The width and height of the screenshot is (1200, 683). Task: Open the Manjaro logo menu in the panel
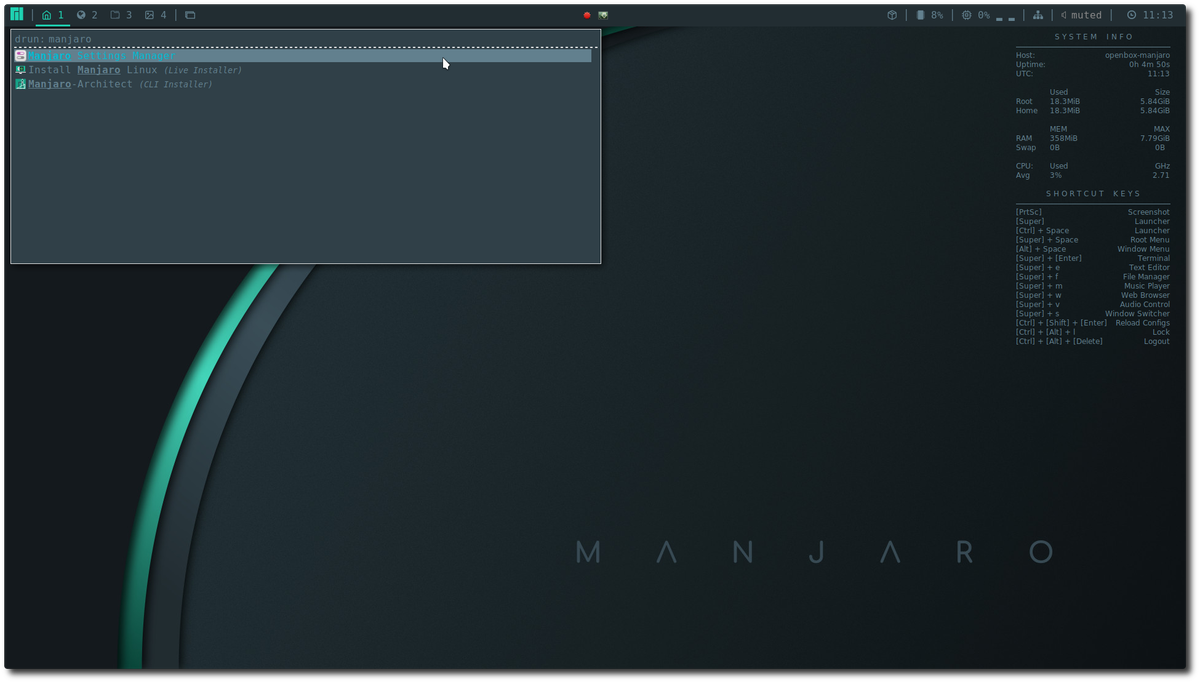pyautogui.click(x=17, y=15)
